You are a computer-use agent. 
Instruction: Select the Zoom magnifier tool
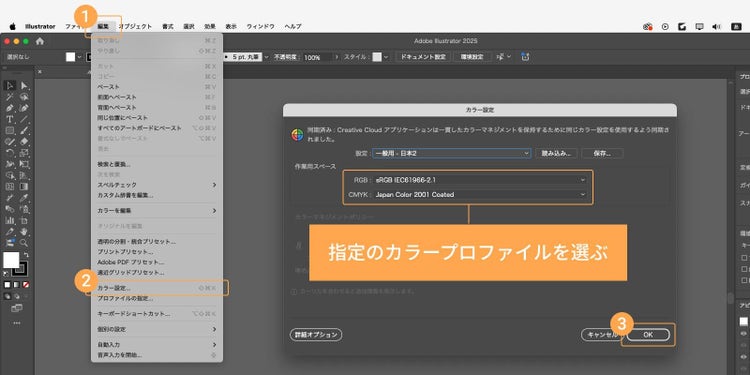(24, 243)
